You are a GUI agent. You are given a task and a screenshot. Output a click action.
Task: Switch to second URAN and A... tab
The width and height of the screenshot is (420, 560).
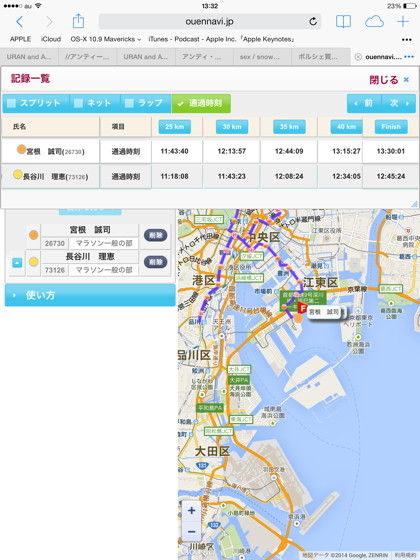coord(146,57)
